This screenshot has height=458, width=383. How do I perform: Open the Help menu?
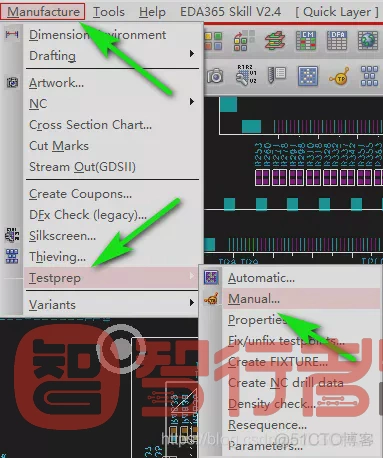[x=152, y=12]
